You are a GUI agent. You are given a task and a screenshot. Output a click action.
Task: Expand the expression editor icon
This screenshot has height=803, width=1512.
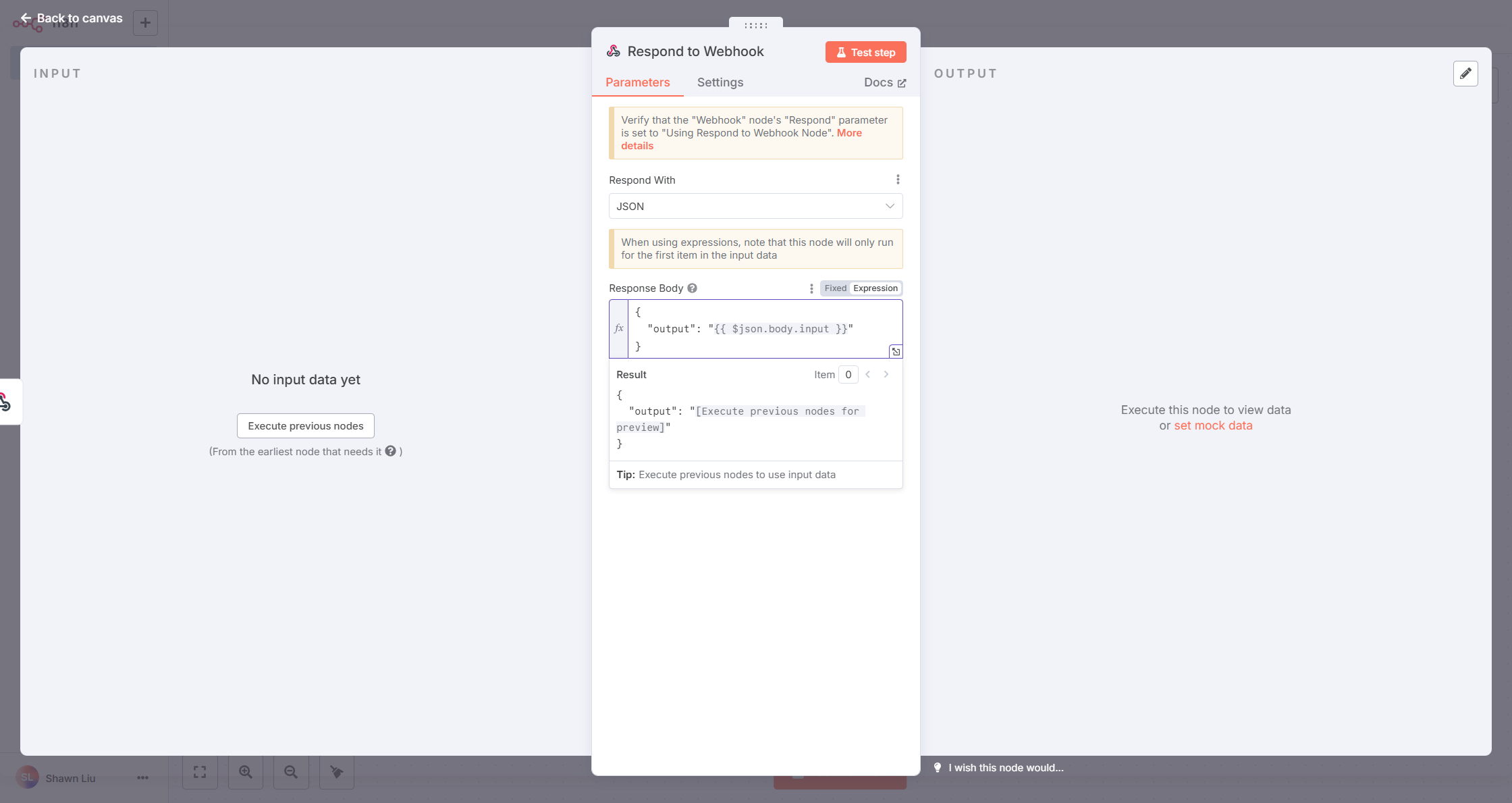[x=896, y=352]
